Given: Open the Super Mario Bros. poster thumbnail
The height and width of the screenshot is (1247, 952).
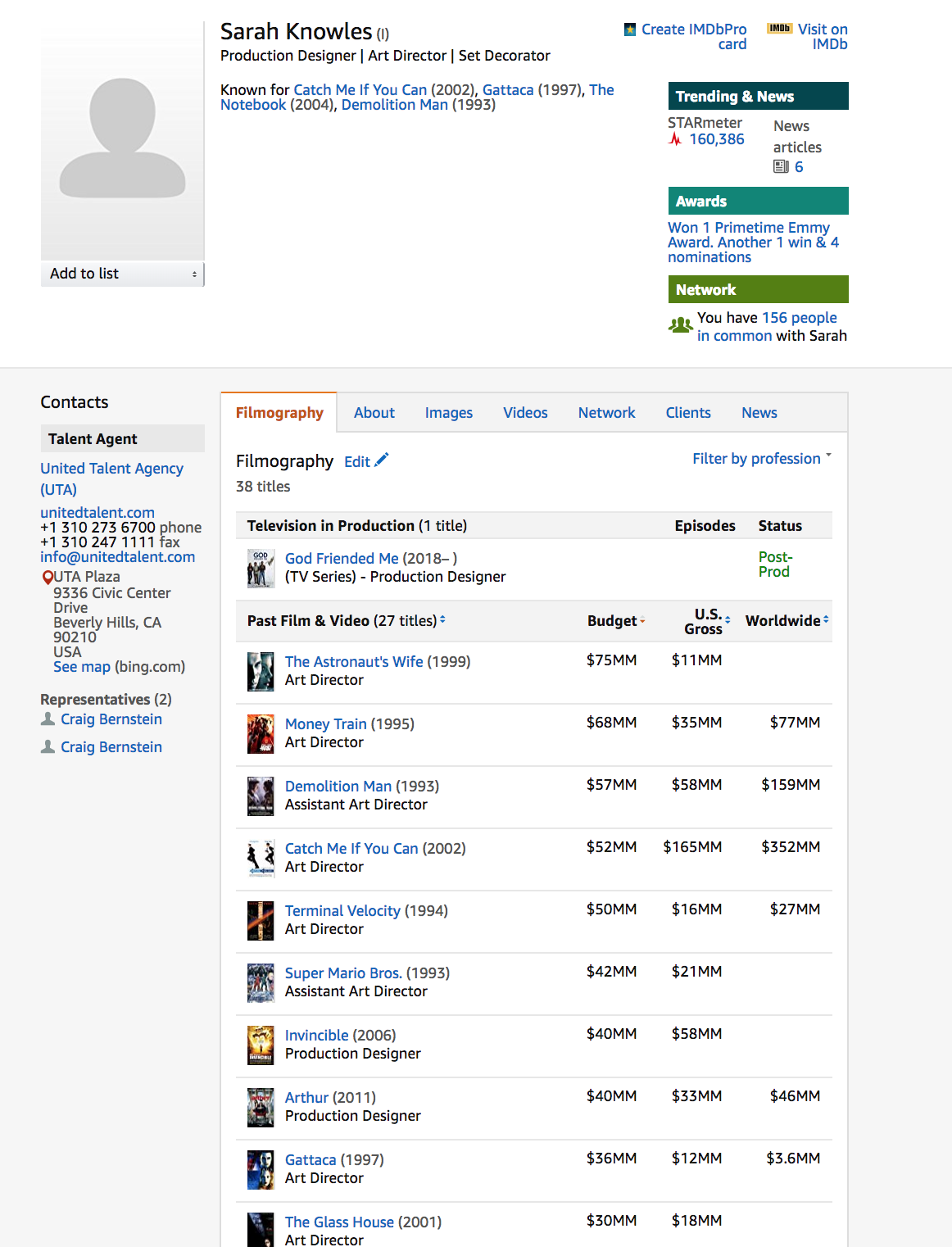Looking at the screenshot, I should click(x=261, y=983).
